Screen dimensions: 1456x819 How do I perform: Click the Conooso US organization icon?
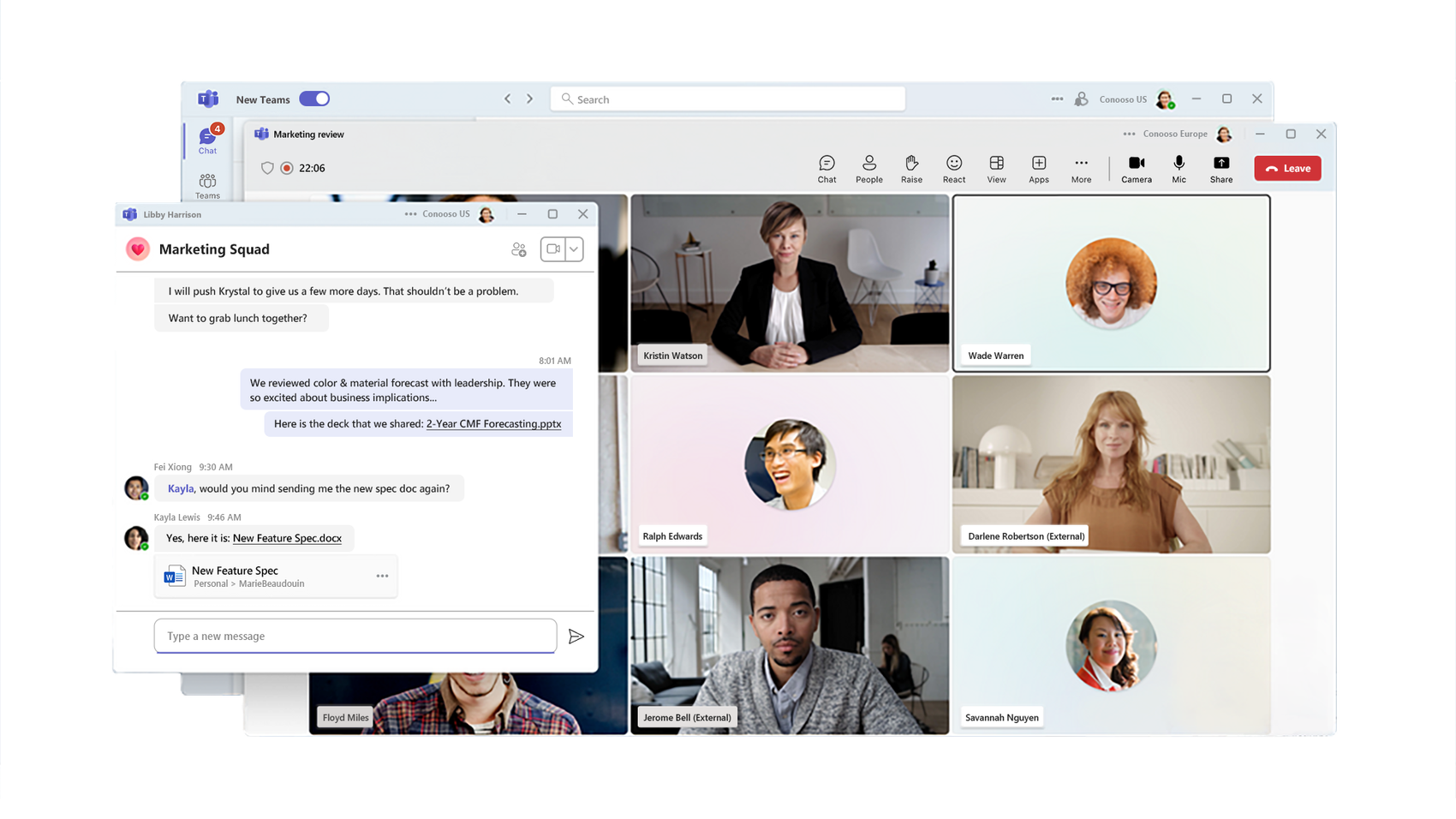pos(1082,99)
